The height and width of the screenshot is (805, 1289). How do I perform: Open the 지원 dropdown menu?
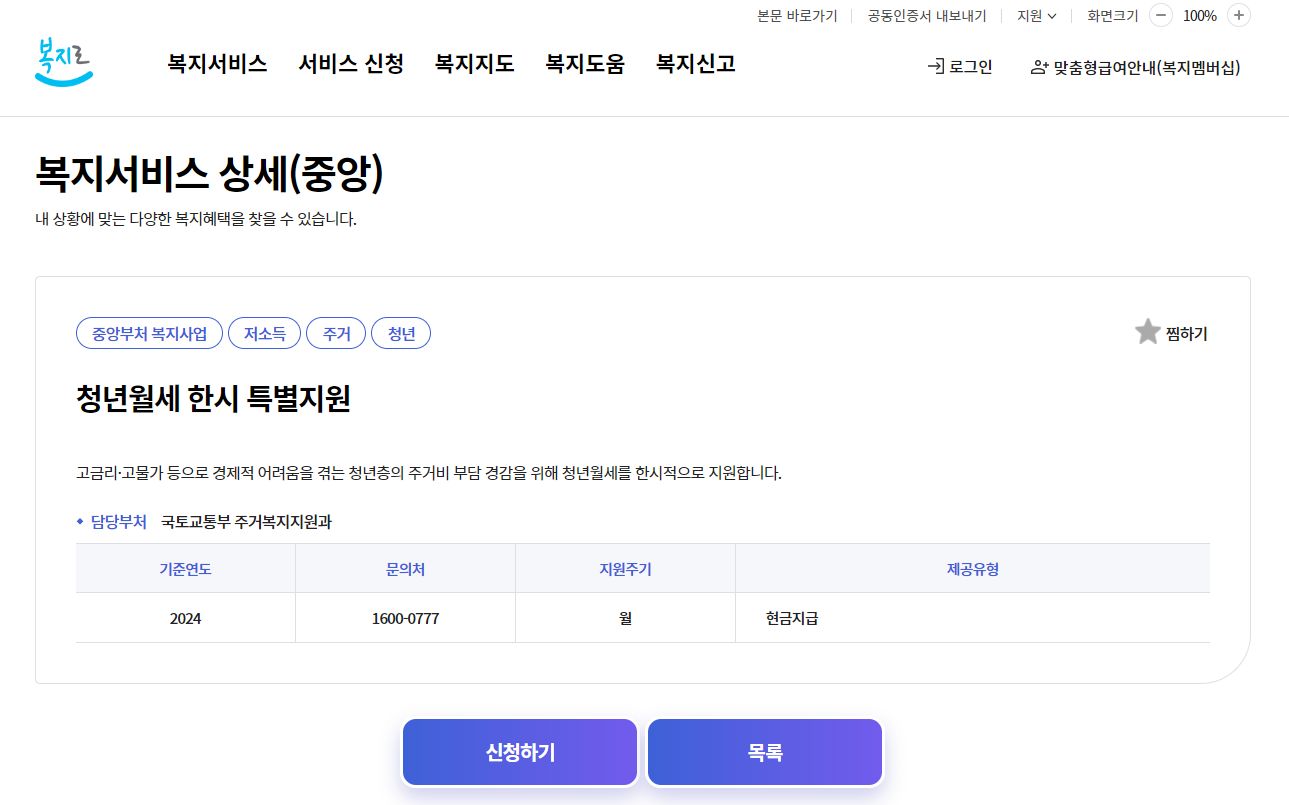pos(1034,16)
